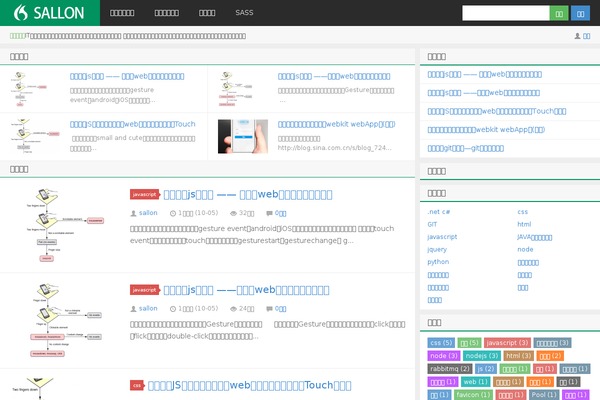Select the "jquery" category
The height and width of the screenshot is (400, 600).
point(437,250)
